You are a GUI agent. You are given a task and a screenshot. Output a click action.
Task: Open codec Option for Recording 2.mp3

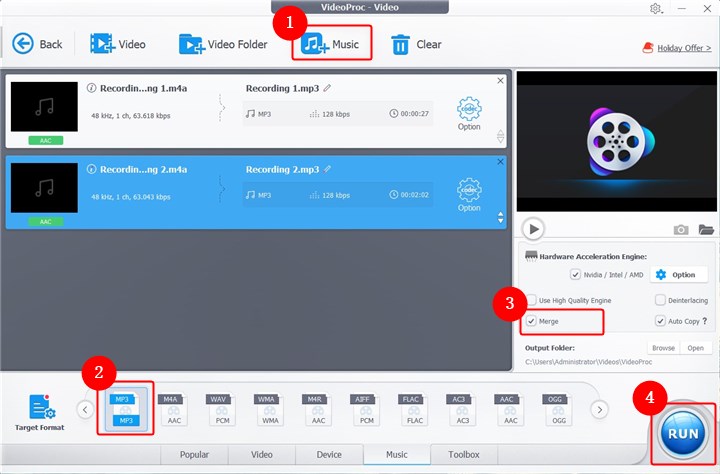click(x=469, y=195)
